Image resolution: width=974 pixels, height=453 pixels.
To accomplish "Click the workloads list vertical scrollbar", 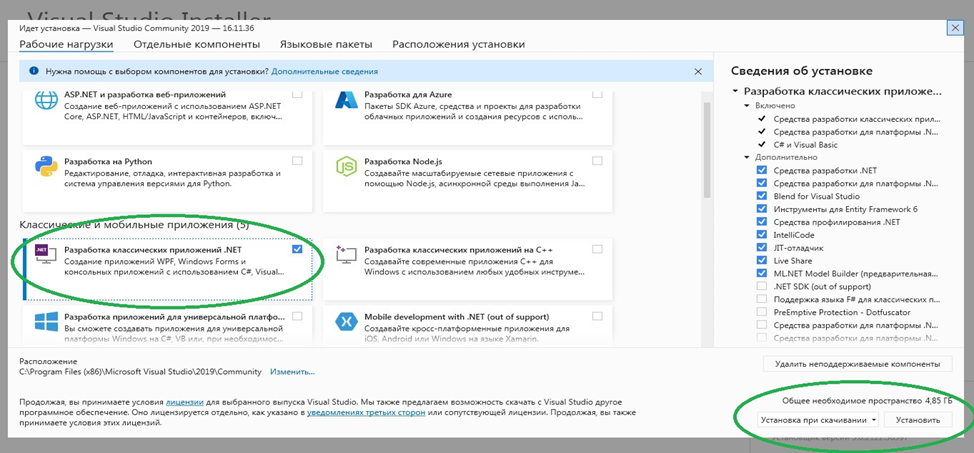I will [x=707, y=149].
